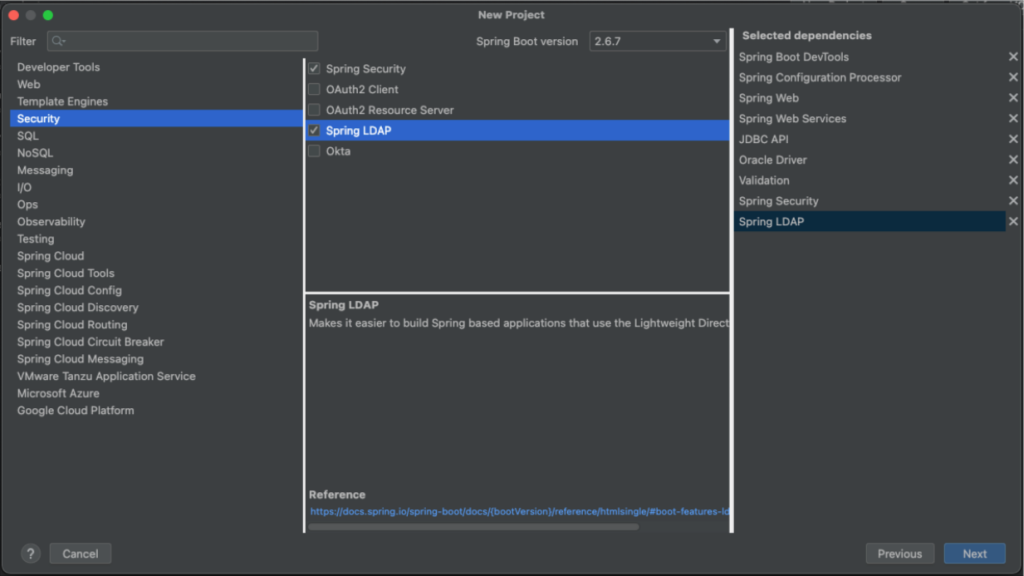This screenshot has height=576, width=1024.
Task: Open the Spring LDAP reference docs link
Action: pos(519,511)
